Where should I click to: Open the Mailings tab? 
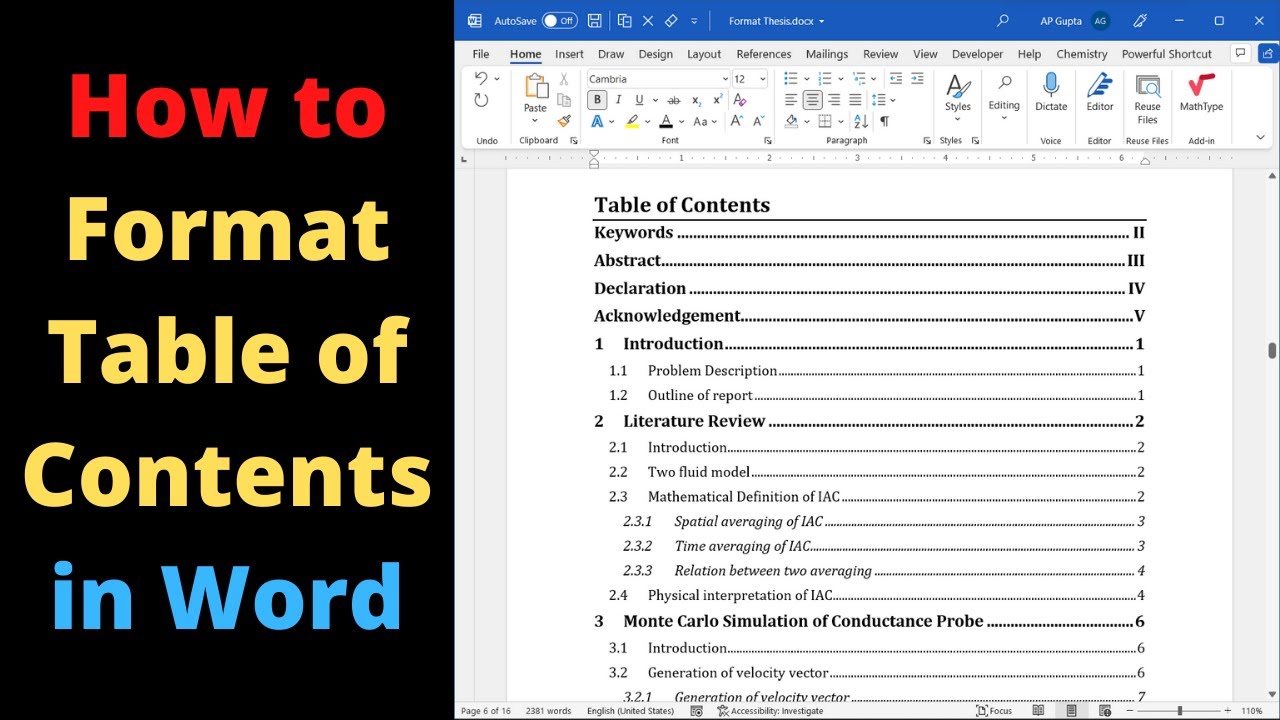click(827, 54)
